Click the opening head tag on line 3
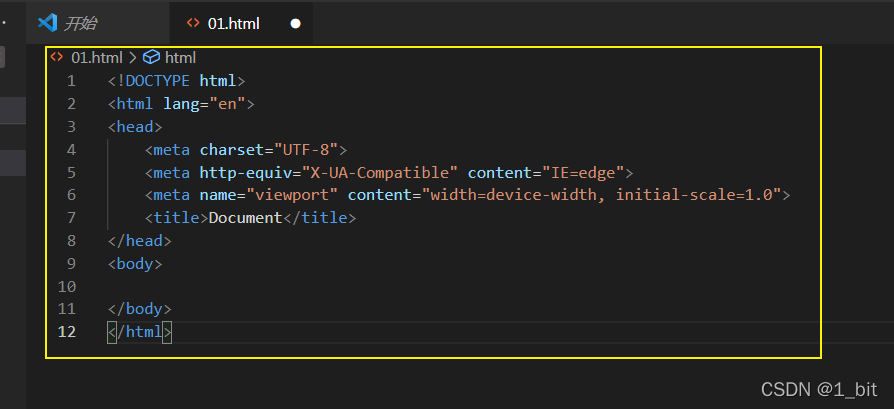Viewport: 894px width, 409px height. tap(135, 127)
